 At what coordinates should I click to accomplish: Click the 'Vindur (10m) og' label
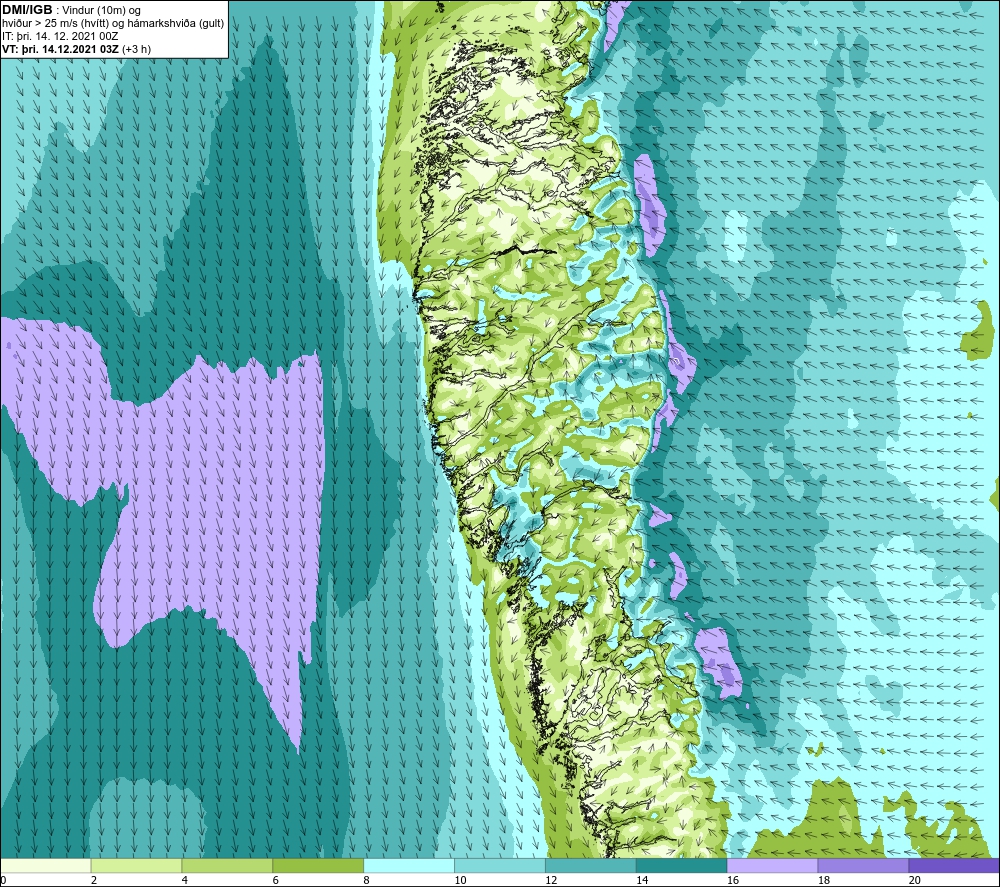click(x=103, y=11)
